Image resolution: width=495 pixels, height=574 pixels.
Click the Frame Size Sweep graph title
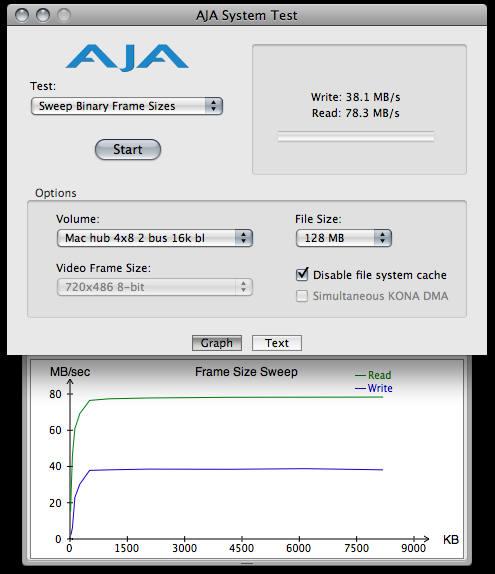tap(246, 372)
